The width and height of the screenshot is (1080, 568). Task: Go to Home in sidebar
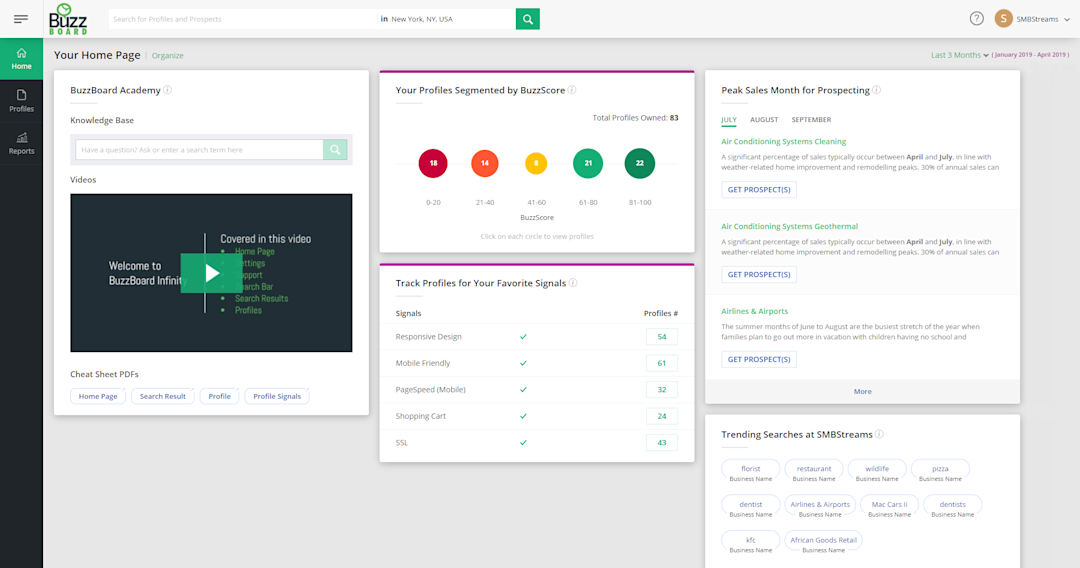pyautogui.click(x=21, y=59)
